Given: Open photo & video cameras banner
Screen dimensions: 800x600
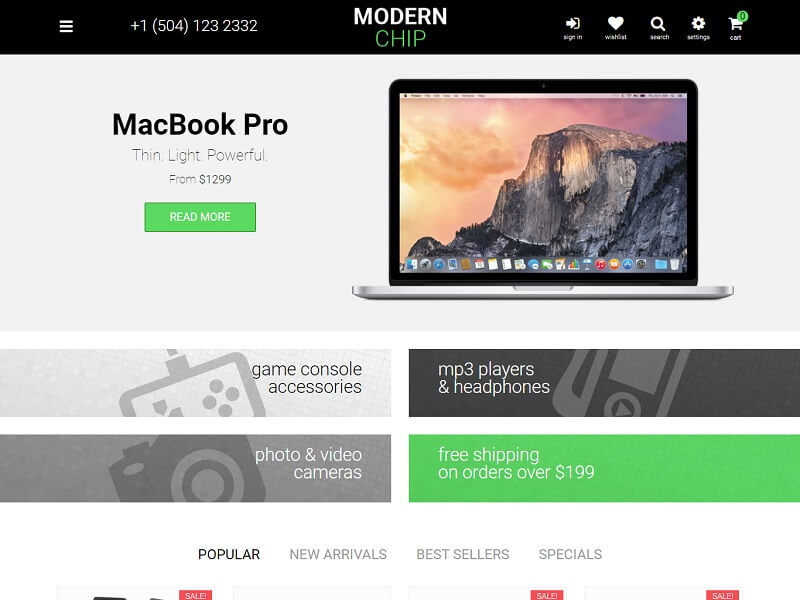Looking at the screenshot, I should [195, 468].
